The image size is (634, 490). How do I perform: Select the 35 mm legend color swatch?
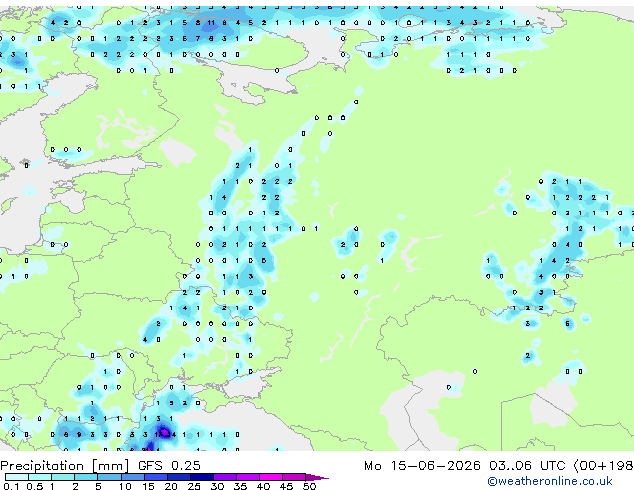point(247,477)
